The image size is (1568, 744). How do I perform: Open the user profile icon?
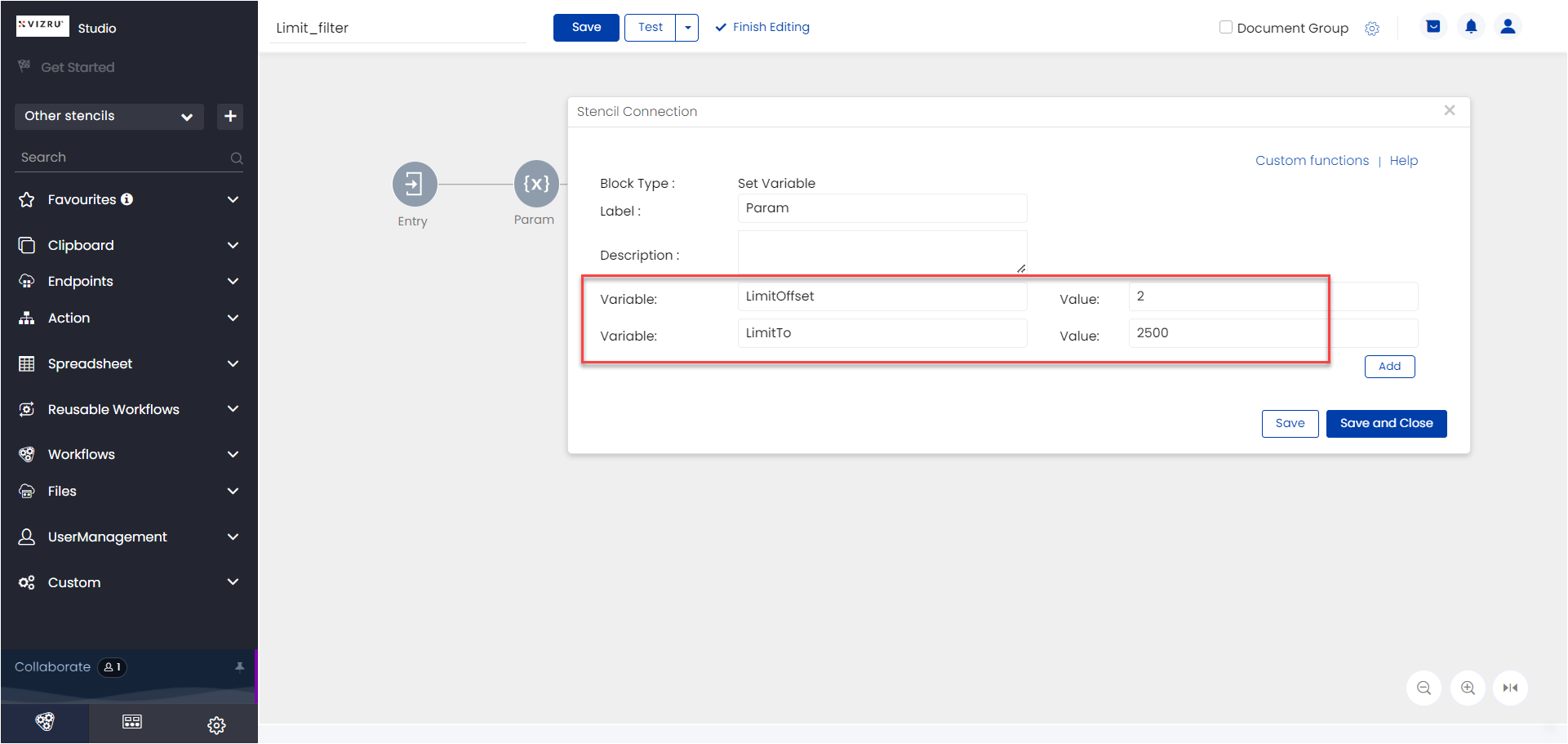(1508, 27)
